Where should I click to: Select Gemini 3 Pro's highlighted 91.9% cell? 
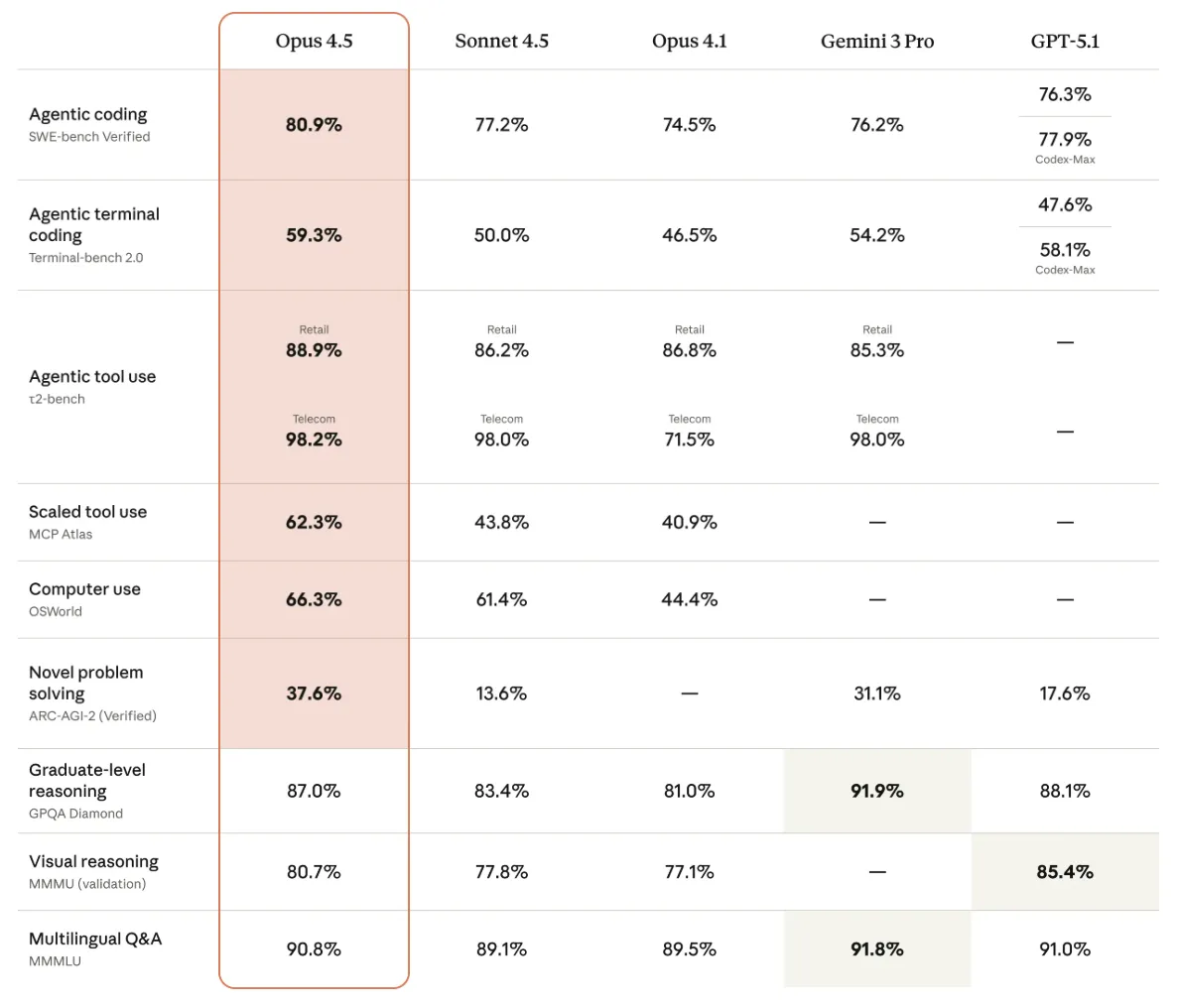876,791
